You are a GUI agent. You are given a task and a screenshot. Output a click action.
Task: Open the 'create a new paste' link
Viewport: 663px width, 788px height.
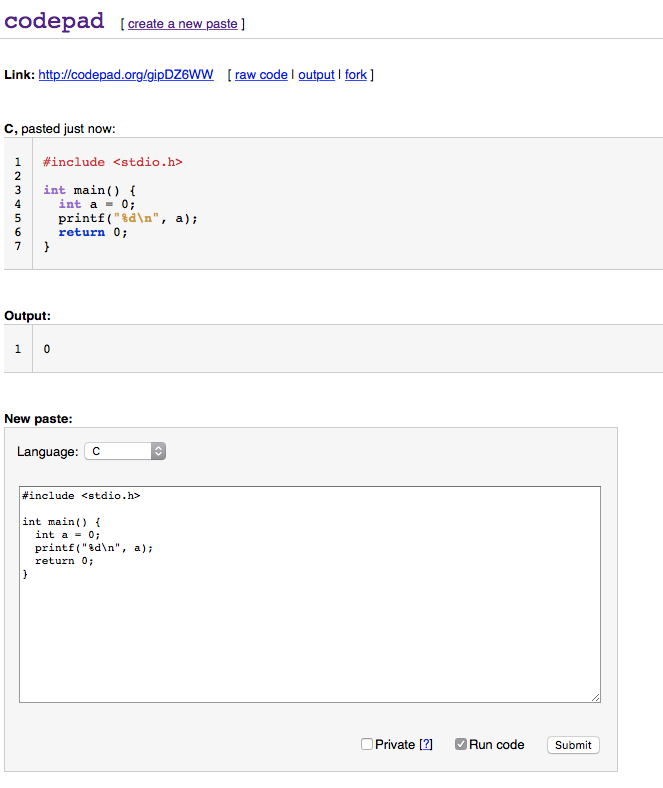[x=182, y=24]
